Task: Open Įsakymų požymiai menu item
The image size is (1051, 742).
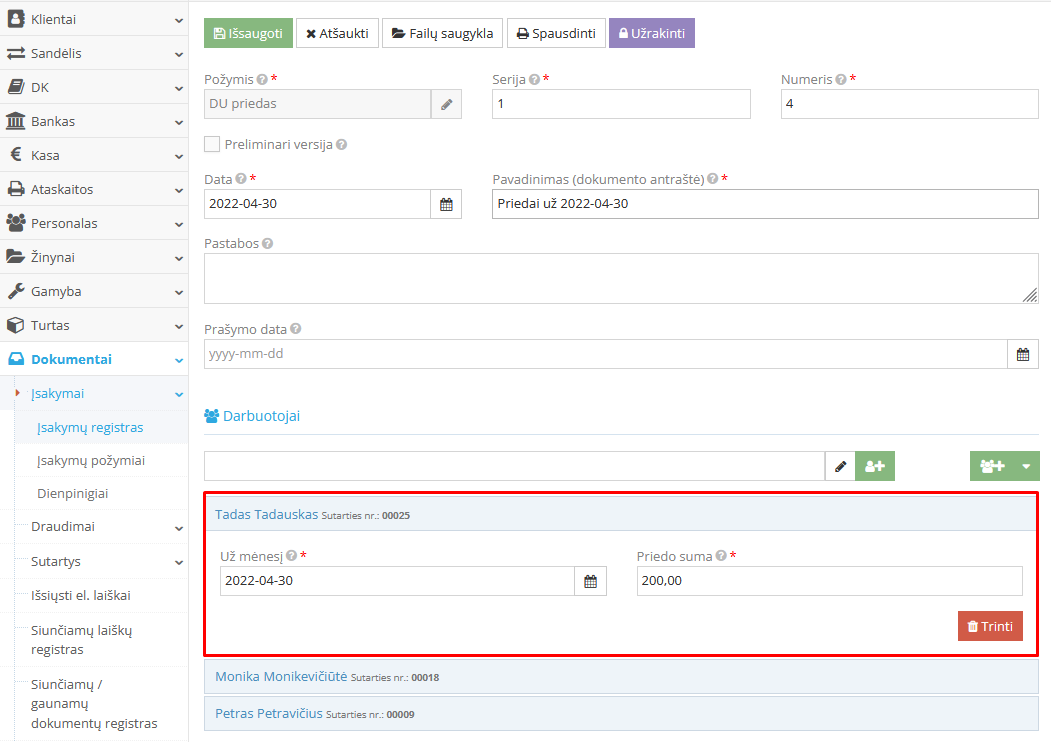Action: 91,460
